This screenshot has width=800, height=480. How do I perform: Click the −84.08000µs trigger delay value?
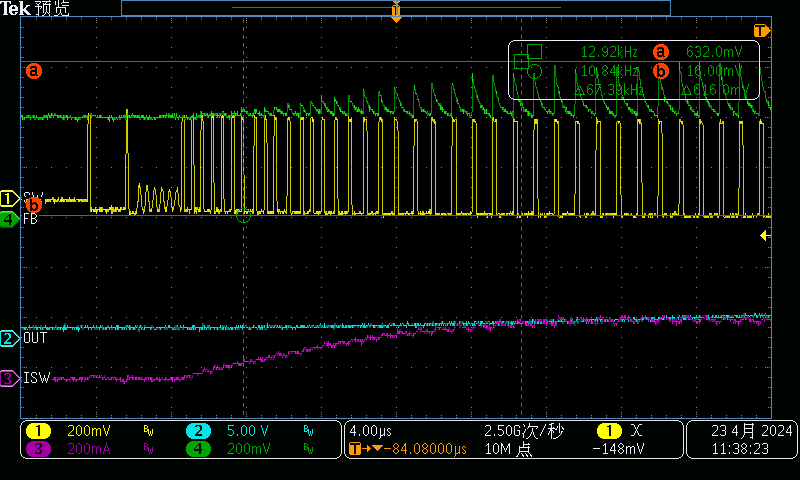click(x=426, y=449)
